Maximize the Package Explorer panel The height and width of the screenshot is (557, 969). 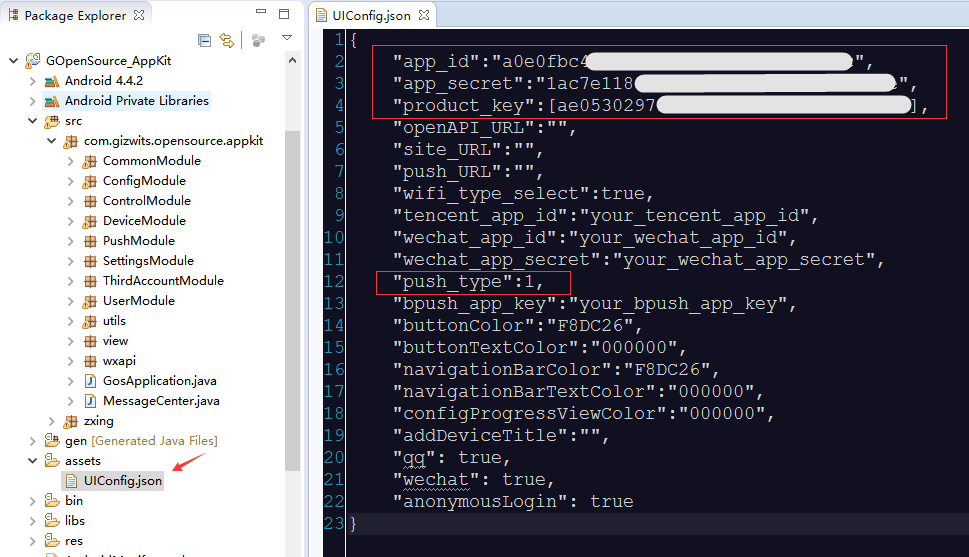[284, 14]
